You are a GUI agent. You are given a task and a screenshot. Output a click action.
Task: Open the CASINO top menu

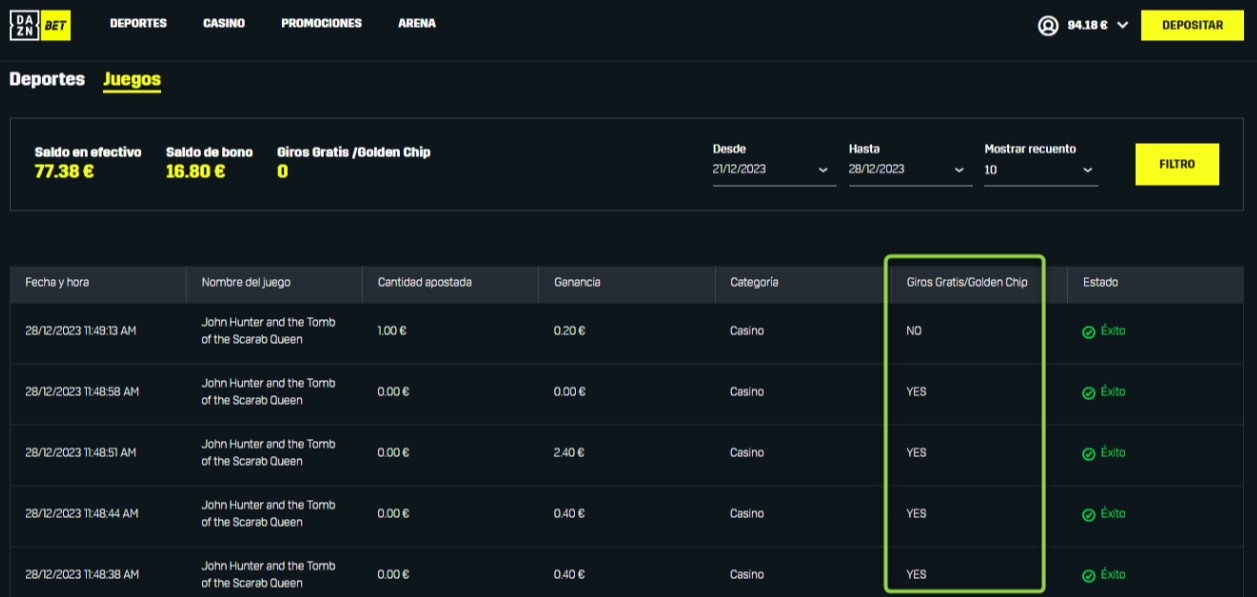tap(224, 24)
